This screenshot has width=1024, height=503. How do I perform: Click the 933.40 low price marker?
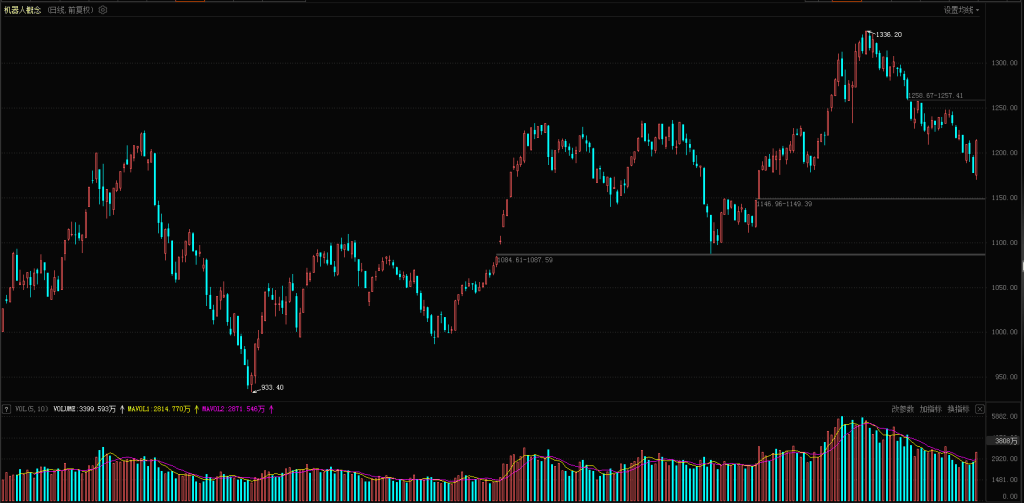pos(271,387)
